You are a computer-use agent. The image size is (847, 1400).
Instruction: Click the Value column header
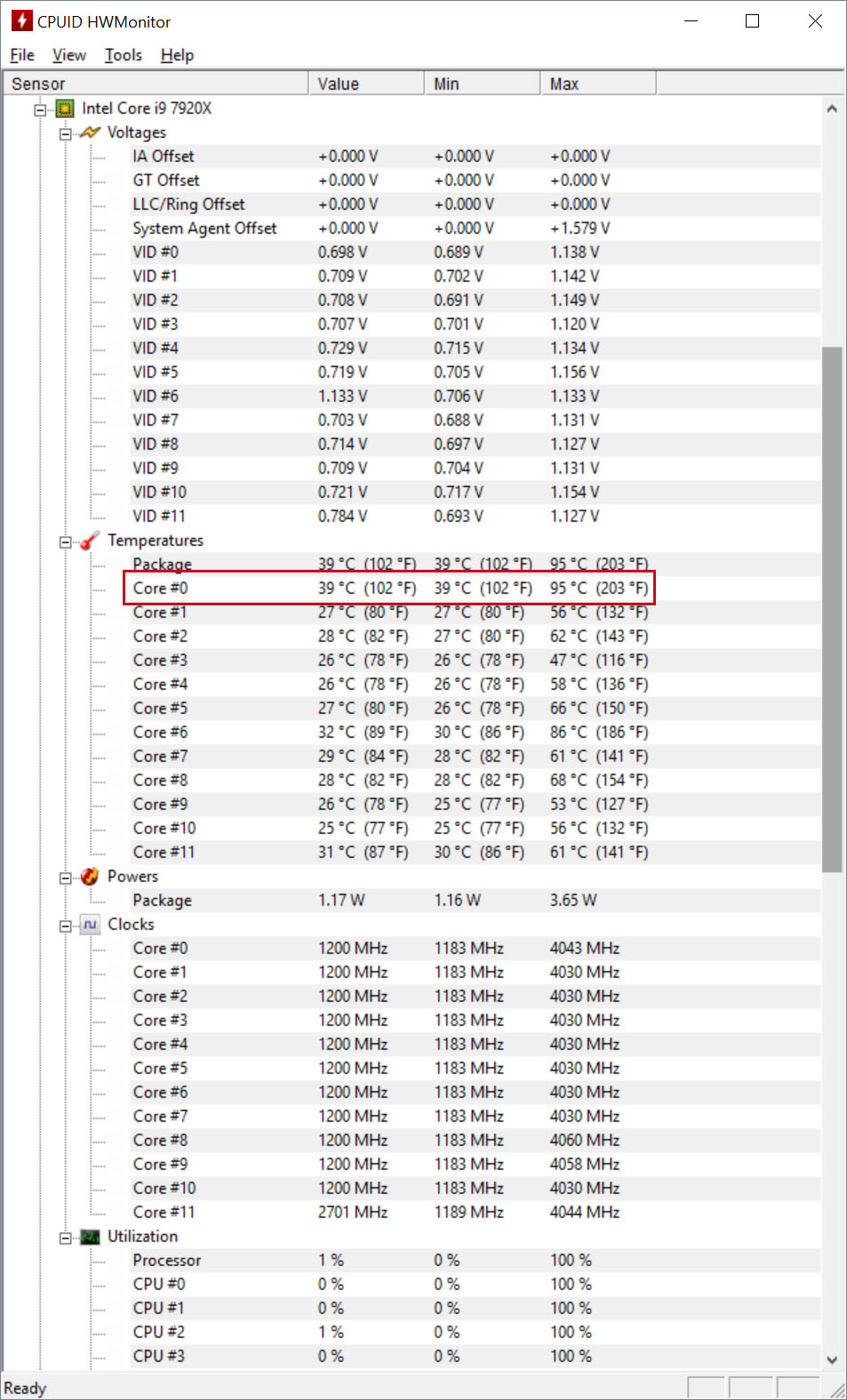click(x=366, y=84)
